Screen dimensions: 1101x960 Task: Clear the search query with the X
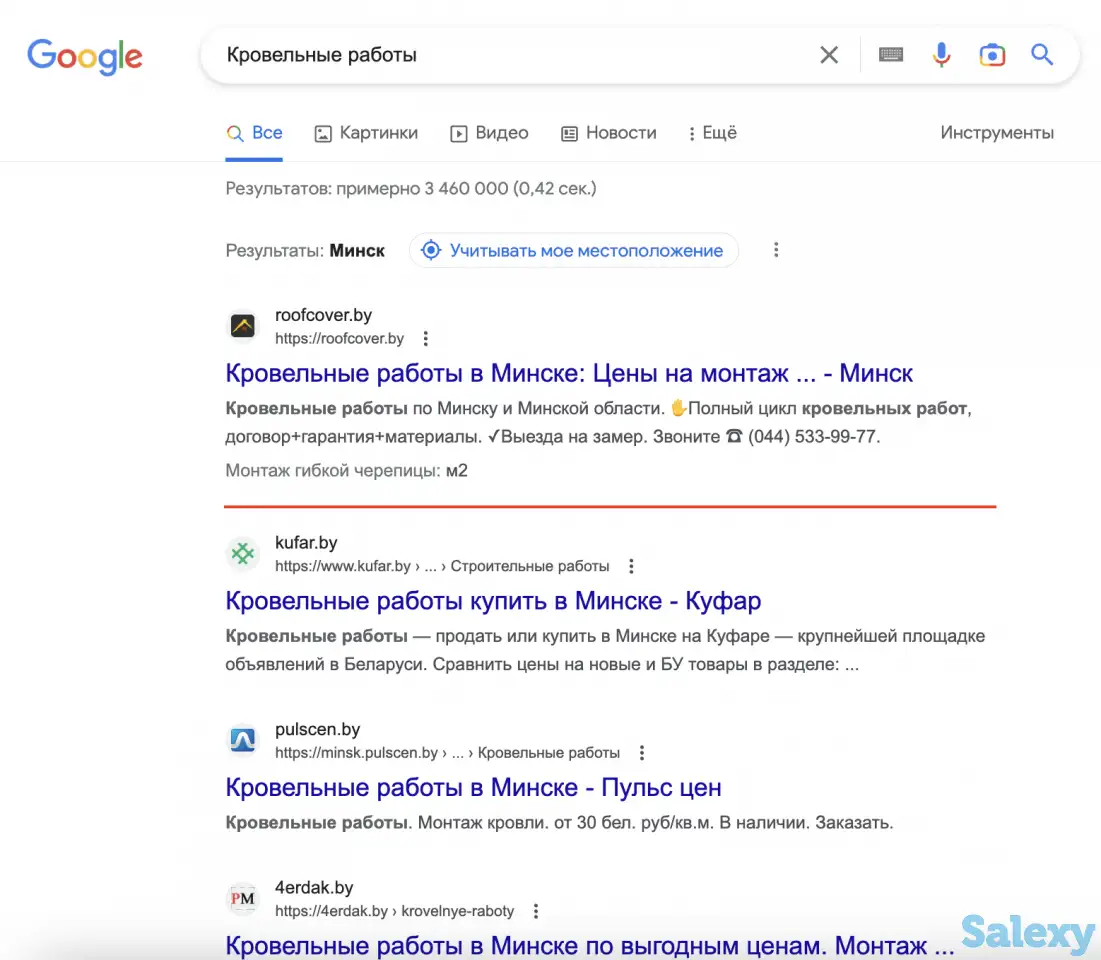[x=828, y=55]
